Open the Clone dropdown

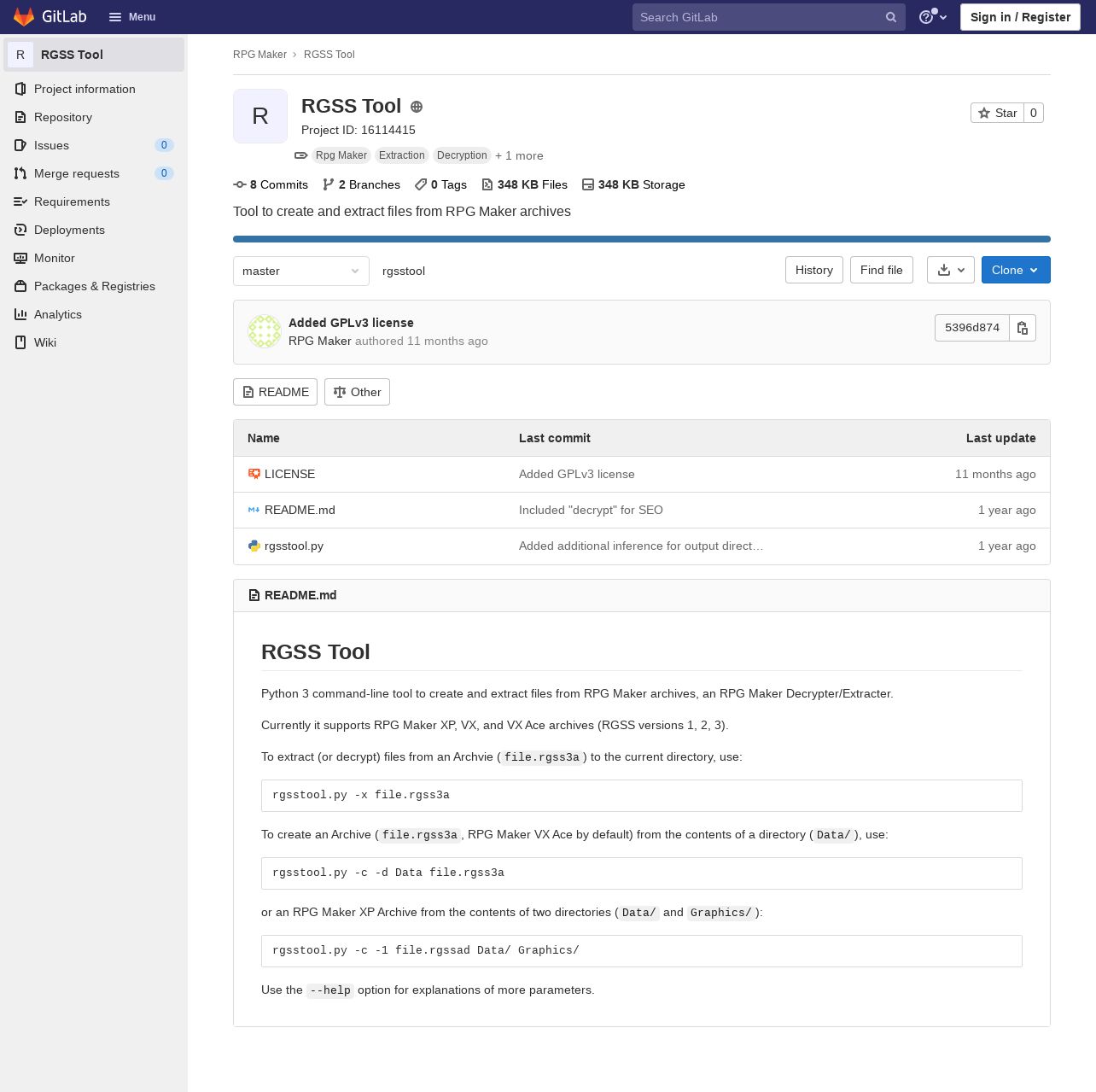(x=1016, y=270)
